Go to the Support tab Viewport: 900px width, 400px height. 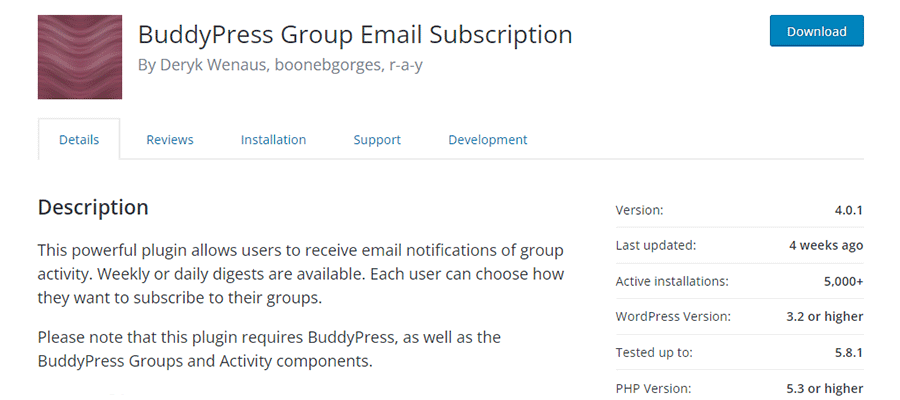pyautogui.click(x=377, y=140)
